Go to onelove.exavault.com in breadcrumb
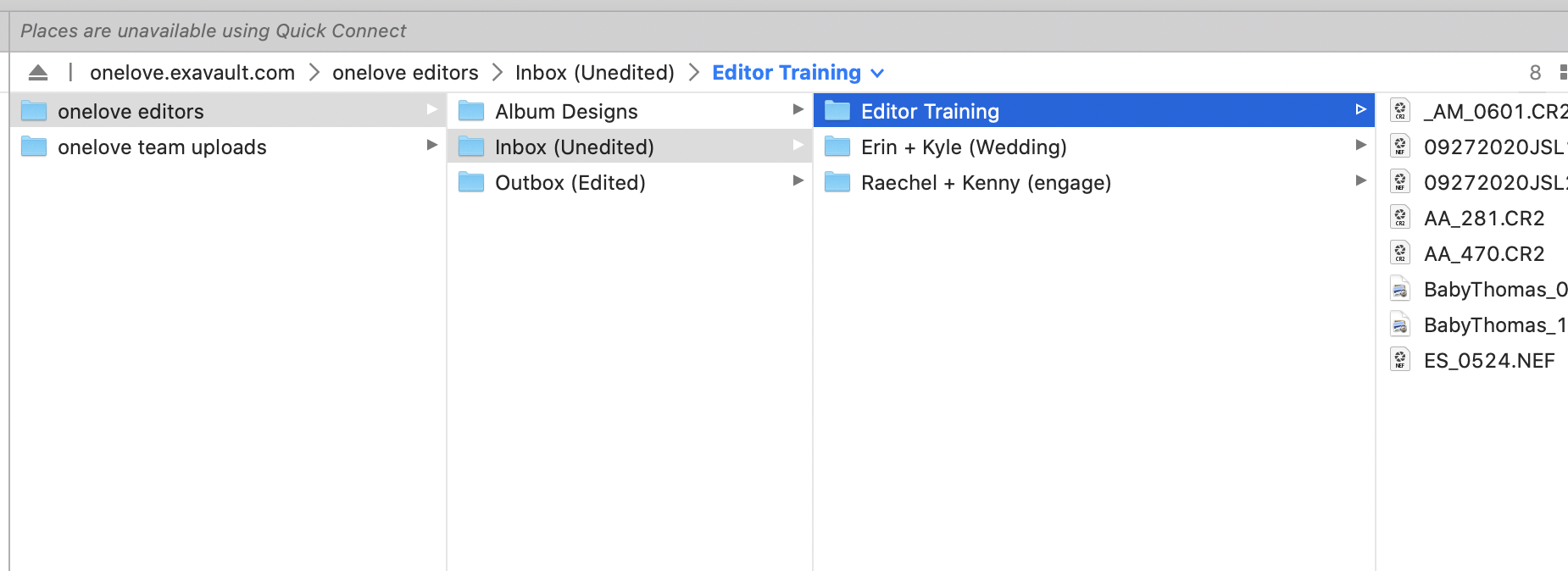The width and height of the screenshot is (1568, 571). pyautogui.click(x=192, y=73)
